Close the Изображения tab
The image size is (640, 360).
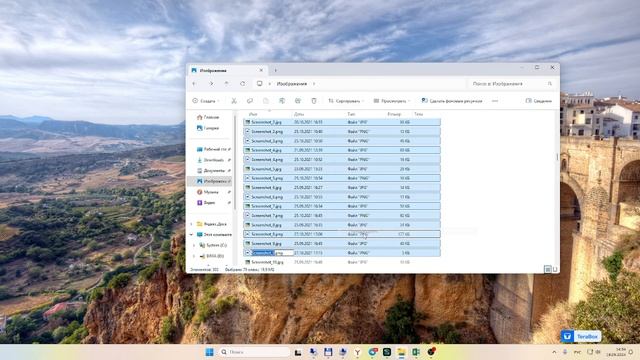click(x=261, y=70)
